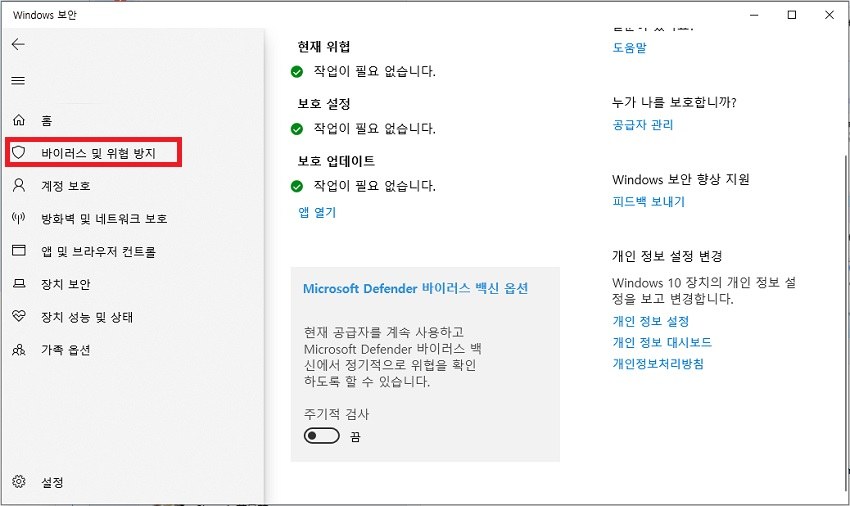The image size is (850, 506).
Task: Click the heart icon for 장치 성능 및 상태
Action: (x=19, y=316)
